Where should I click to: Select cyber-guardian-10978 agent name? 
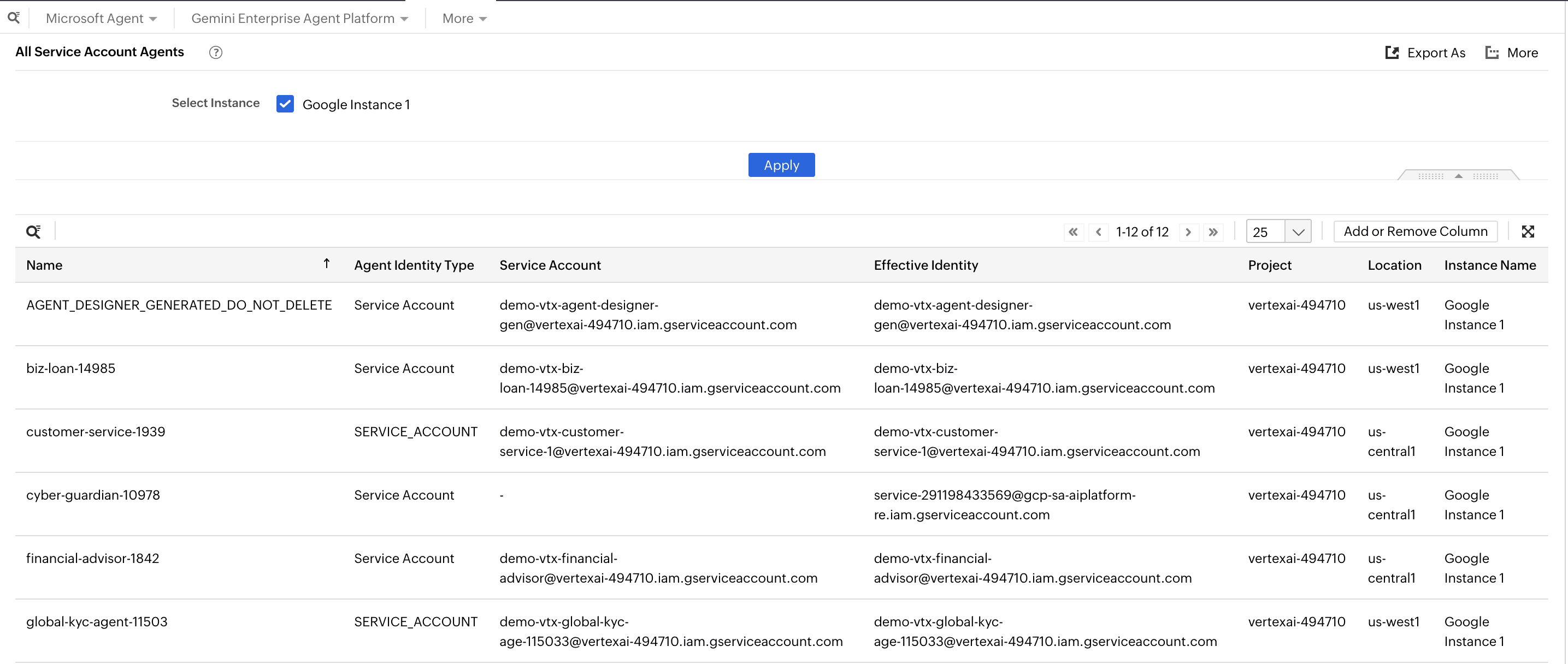point(93,495)
